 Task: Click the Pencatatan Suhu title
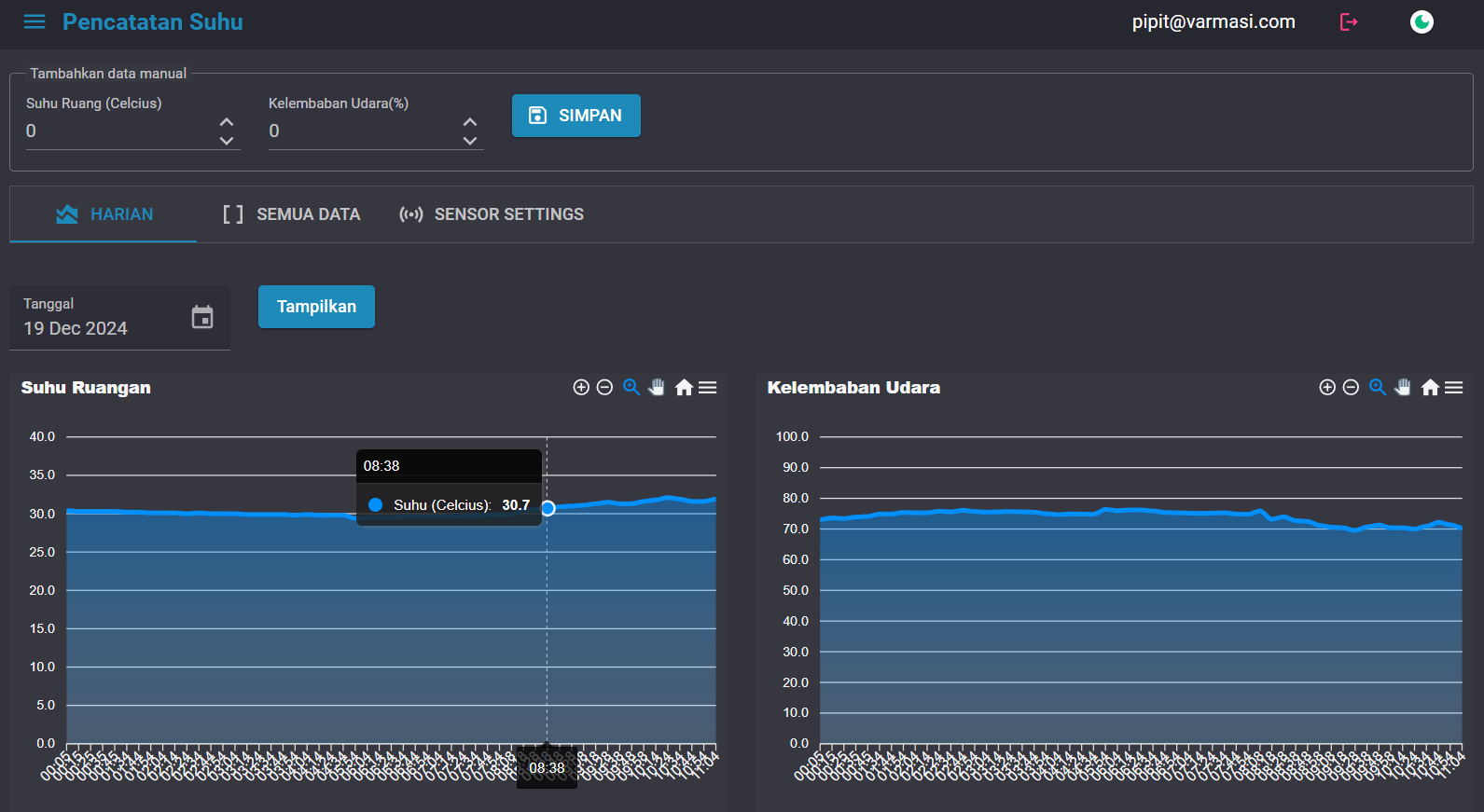tap(153, 21)
